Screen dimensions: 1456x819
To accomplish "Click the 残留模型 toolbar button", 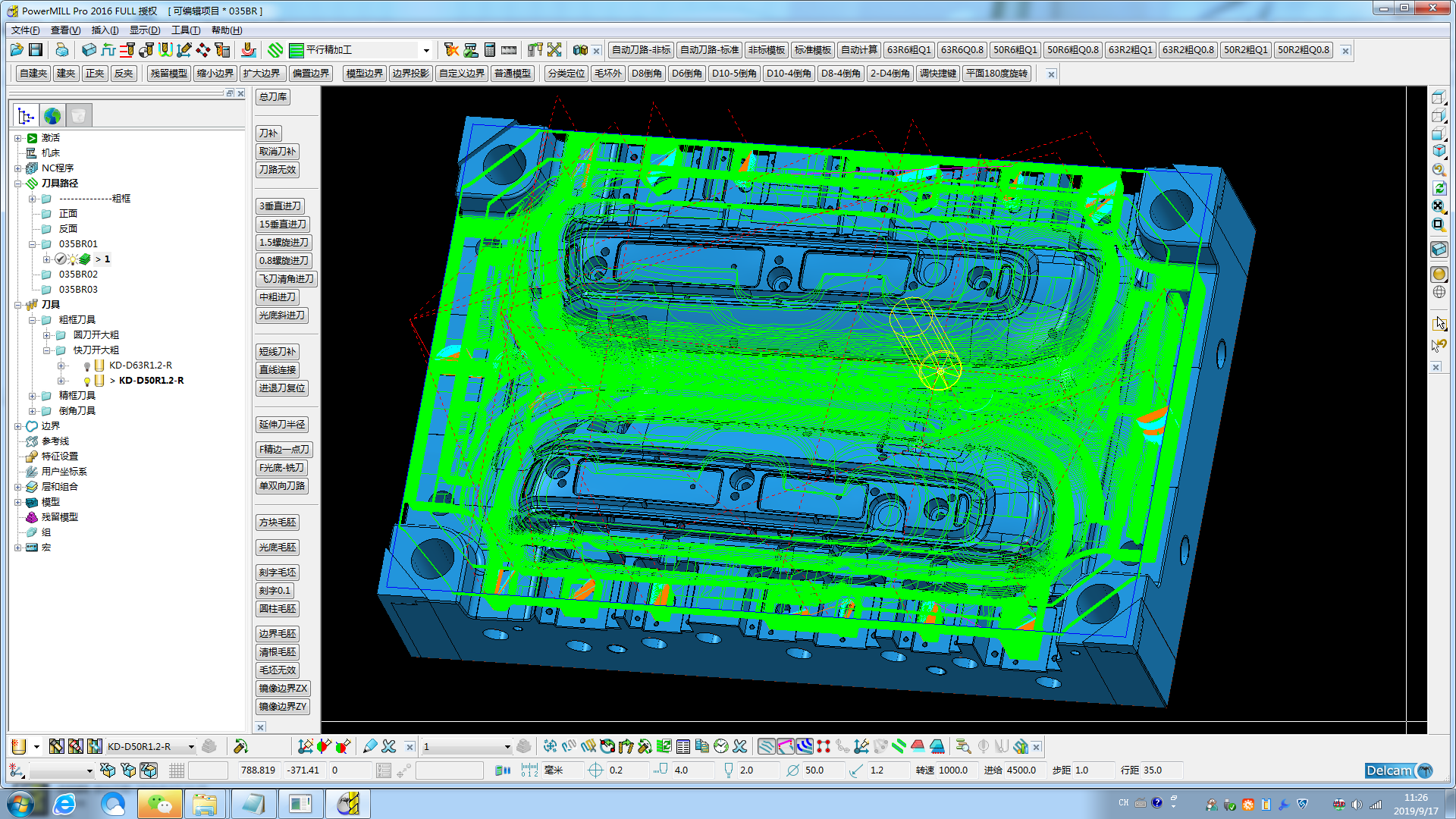I will pyautogui.click(x=168, y=74).
